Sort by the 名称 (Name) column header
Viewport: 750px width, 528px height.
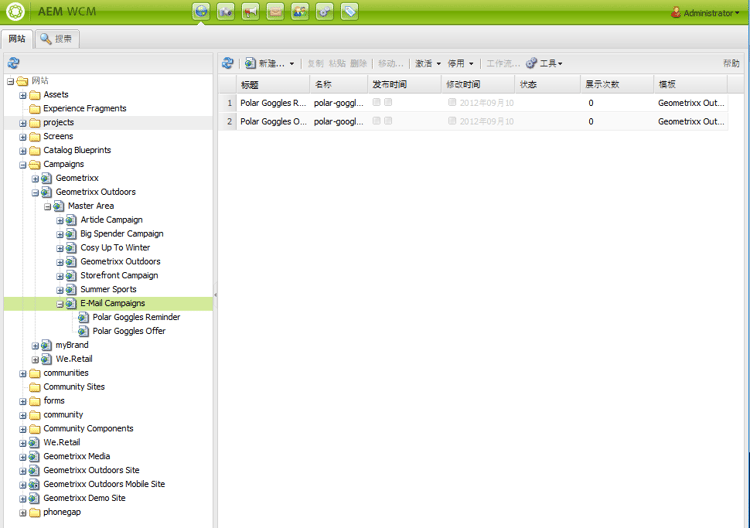339,85
